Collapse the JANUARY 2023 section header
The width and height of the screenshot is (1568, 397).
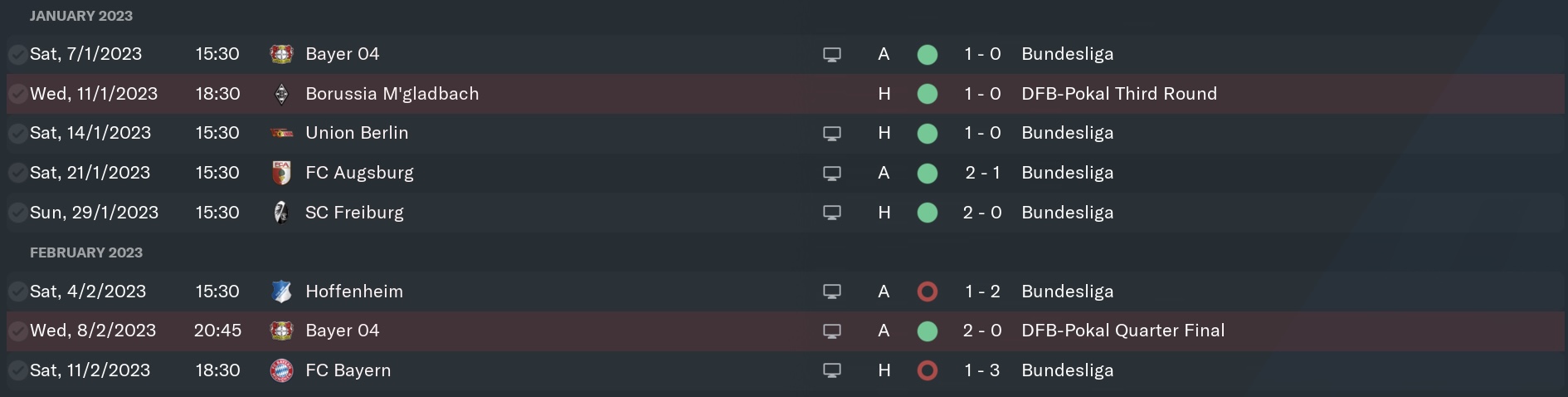(x=81, y=16)
